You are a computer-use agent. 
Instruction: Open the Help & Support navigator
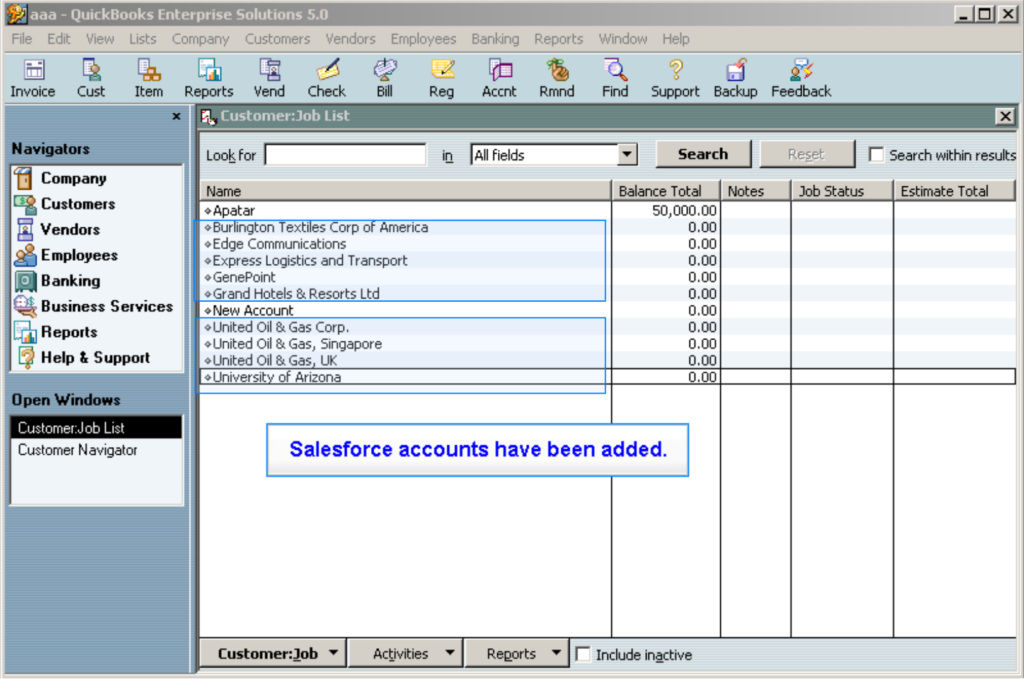pyautogui.click(x=82, y=357)
